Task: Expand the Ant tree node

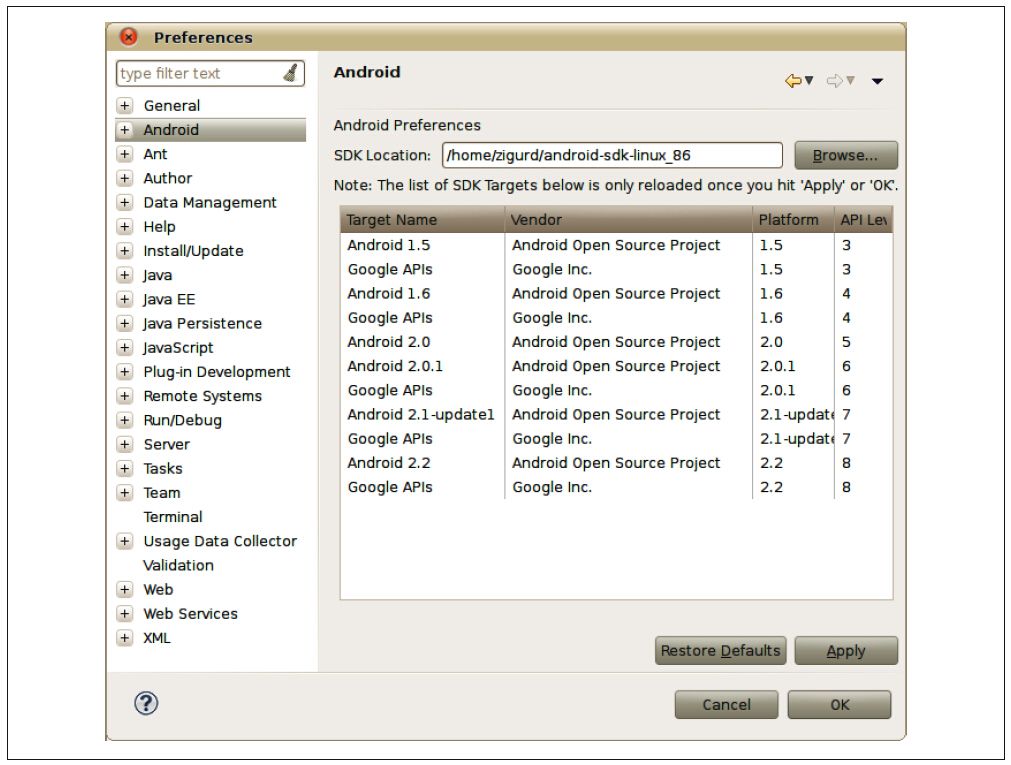Action: coord(125,154)
